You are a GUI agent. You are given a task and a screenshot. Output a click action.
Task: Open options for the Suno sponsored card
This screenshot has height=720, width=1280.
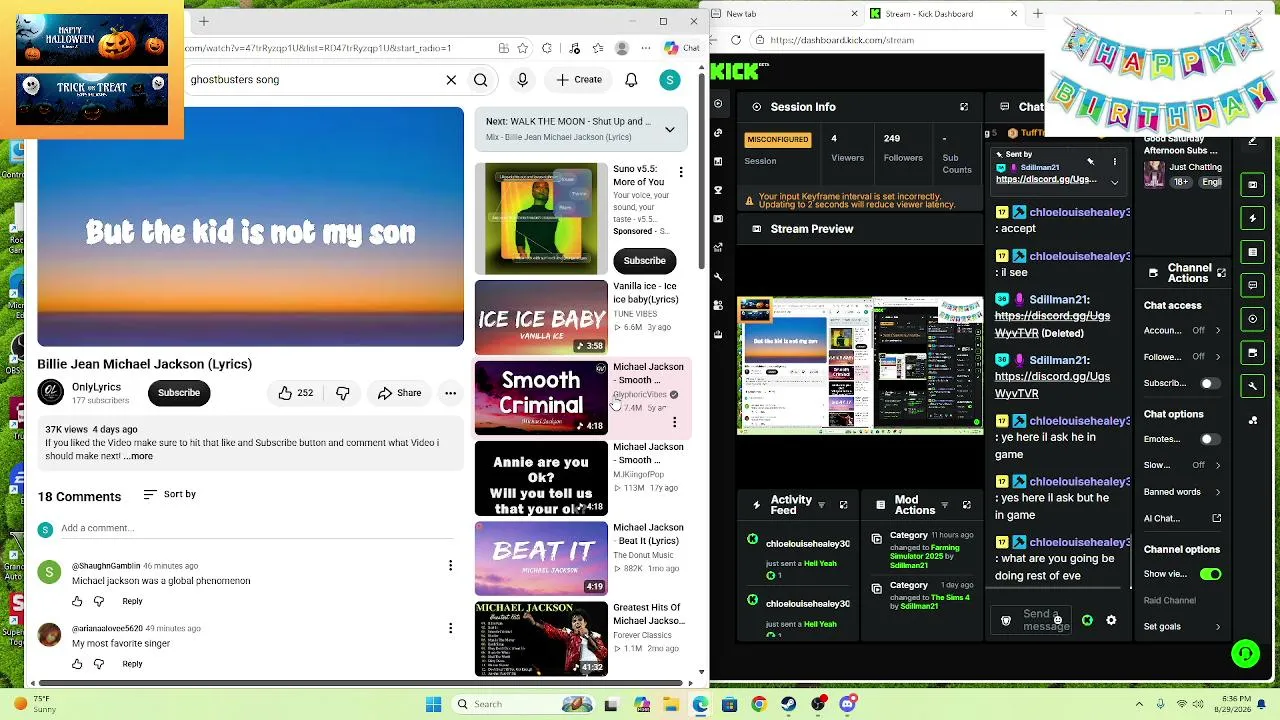tap(681, 172)
